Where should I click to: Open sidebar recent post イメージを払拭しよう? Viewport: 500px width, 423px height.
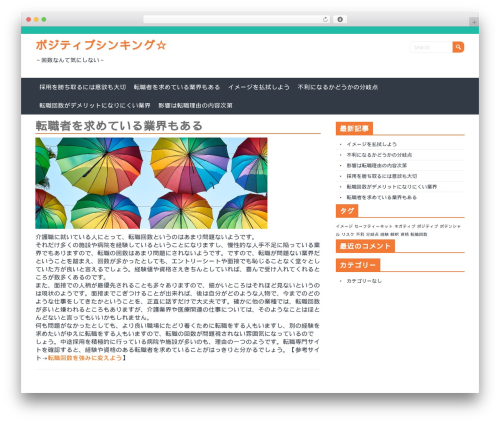pyautogui.click(x=372, y=144)
